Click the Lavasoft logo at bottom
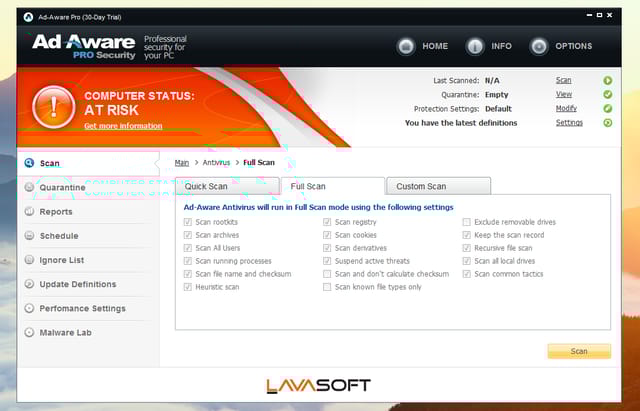Screen dimensions: 640x411 pyautogui.click(x=318, y=386)
